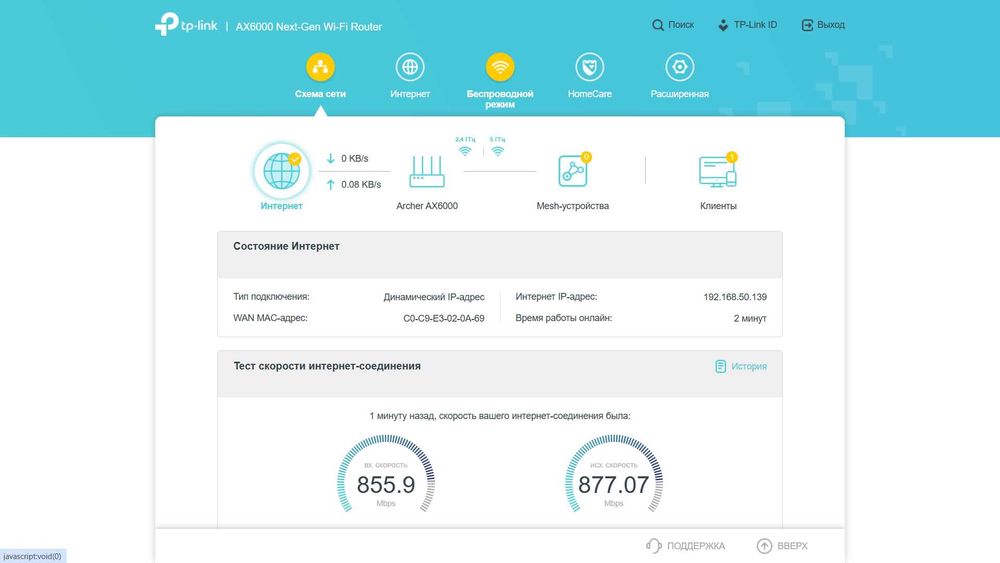
Task: Switch to Схема сети tab label
Action: point(320,94)
